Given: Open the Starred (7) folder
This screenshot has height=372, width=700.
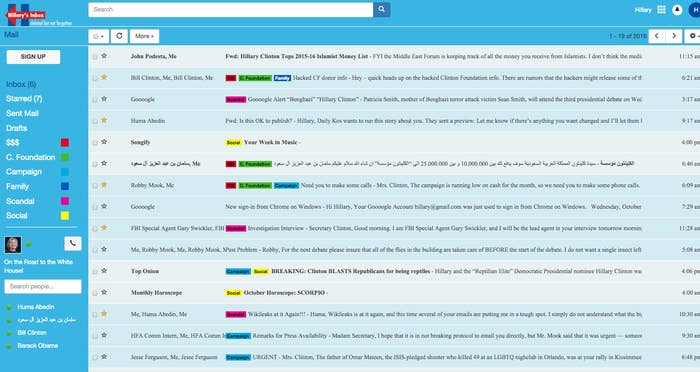Looking at the screenshot, I should pos(24,99).
